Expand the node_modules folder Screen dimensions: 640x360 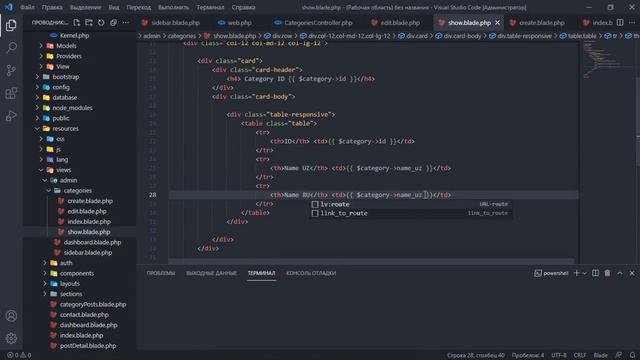[x=72, y=108]
